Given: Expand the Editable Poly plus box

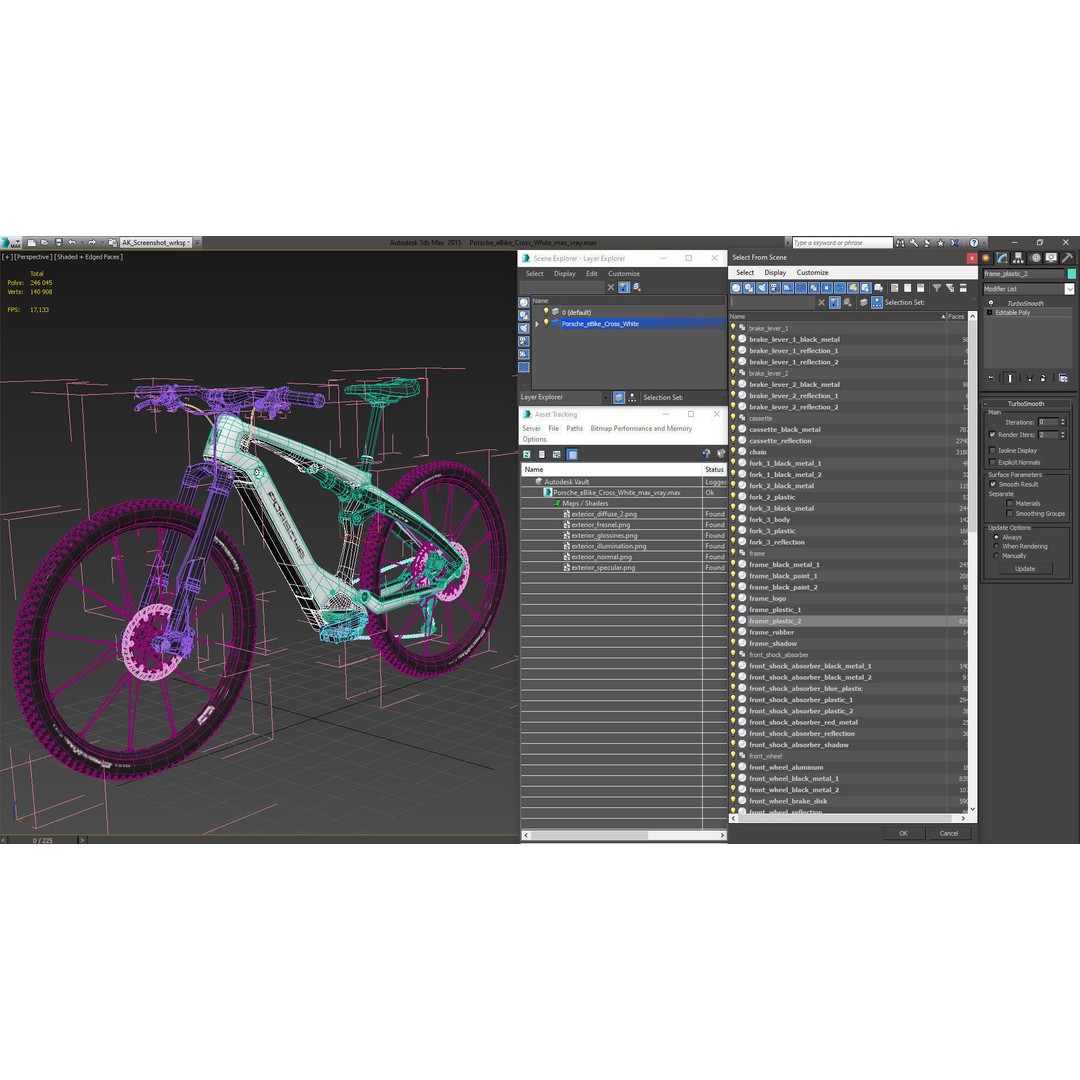Looking at the screenshot, I should tap(990, 313).
